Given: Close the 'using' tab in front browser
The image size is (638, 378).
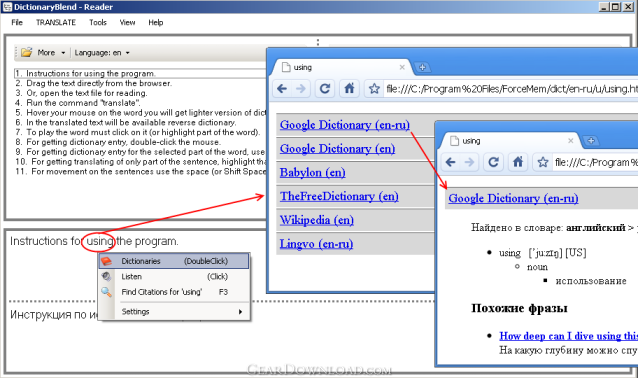Looking at the screenshot, I should 570,141.
